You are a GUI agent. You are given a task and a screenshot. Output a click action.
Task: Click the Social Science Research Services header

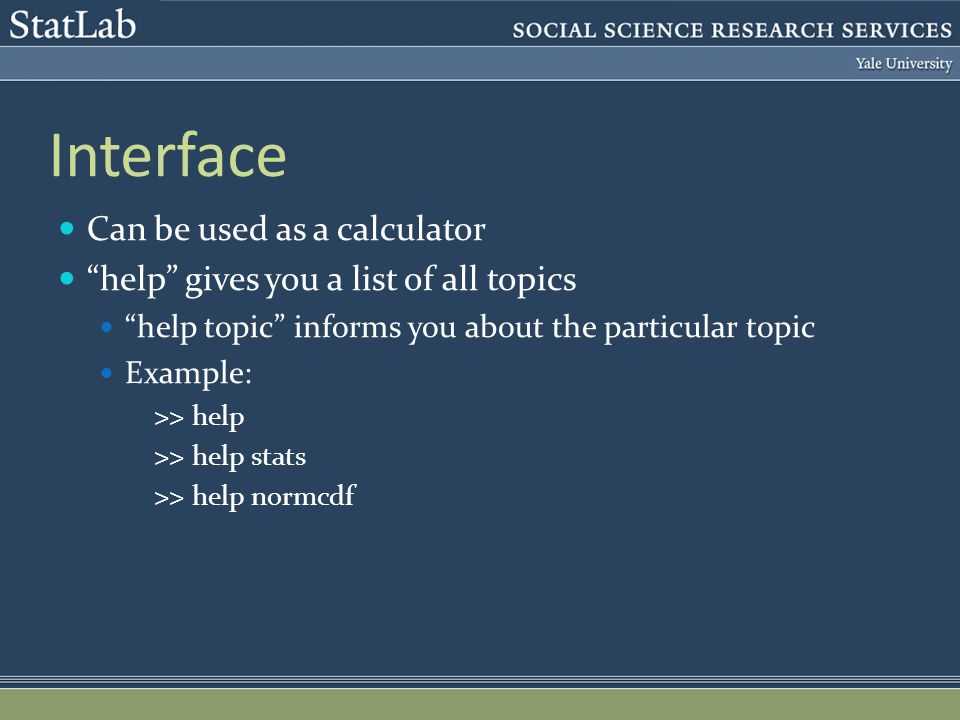click(732, 30)
